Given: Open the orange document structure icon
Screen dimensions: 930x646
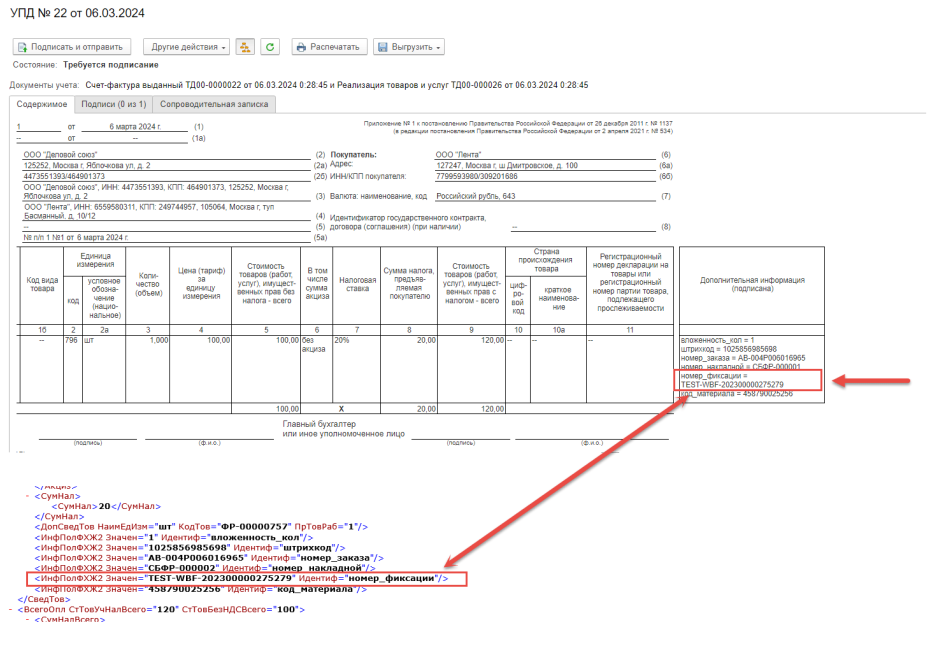Looking at the screenshot, I should tap(245, 47).
